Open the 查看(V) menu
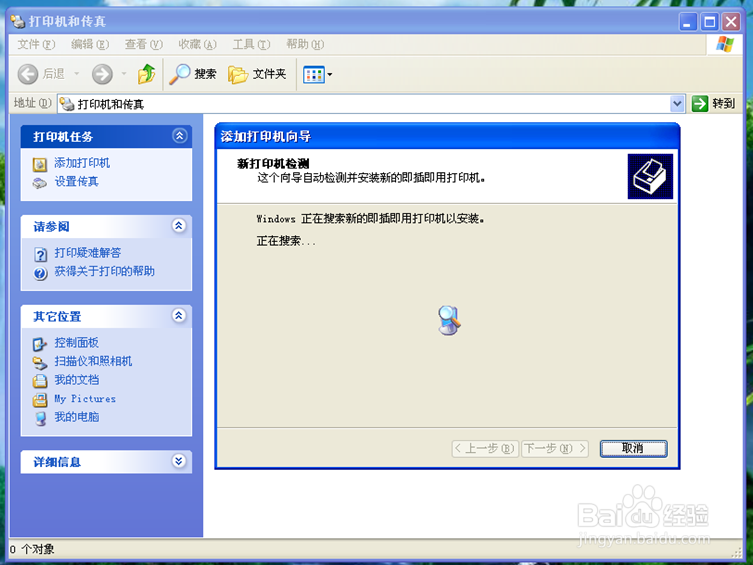The width and height of the screenshot is (753, 565). 144,44
